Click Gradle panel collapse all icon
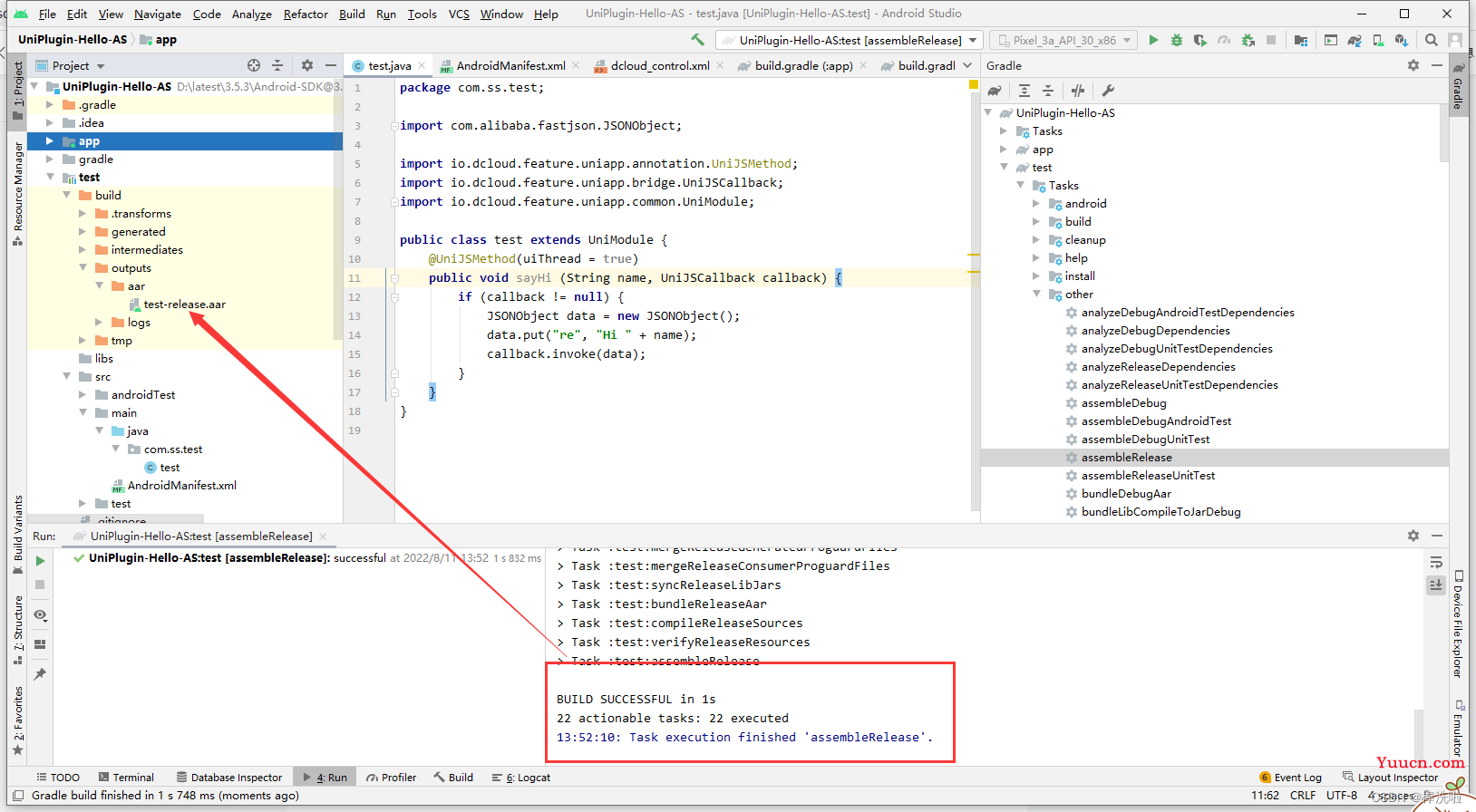The width and height of the screenshot is (1476, 812). 1047,91
